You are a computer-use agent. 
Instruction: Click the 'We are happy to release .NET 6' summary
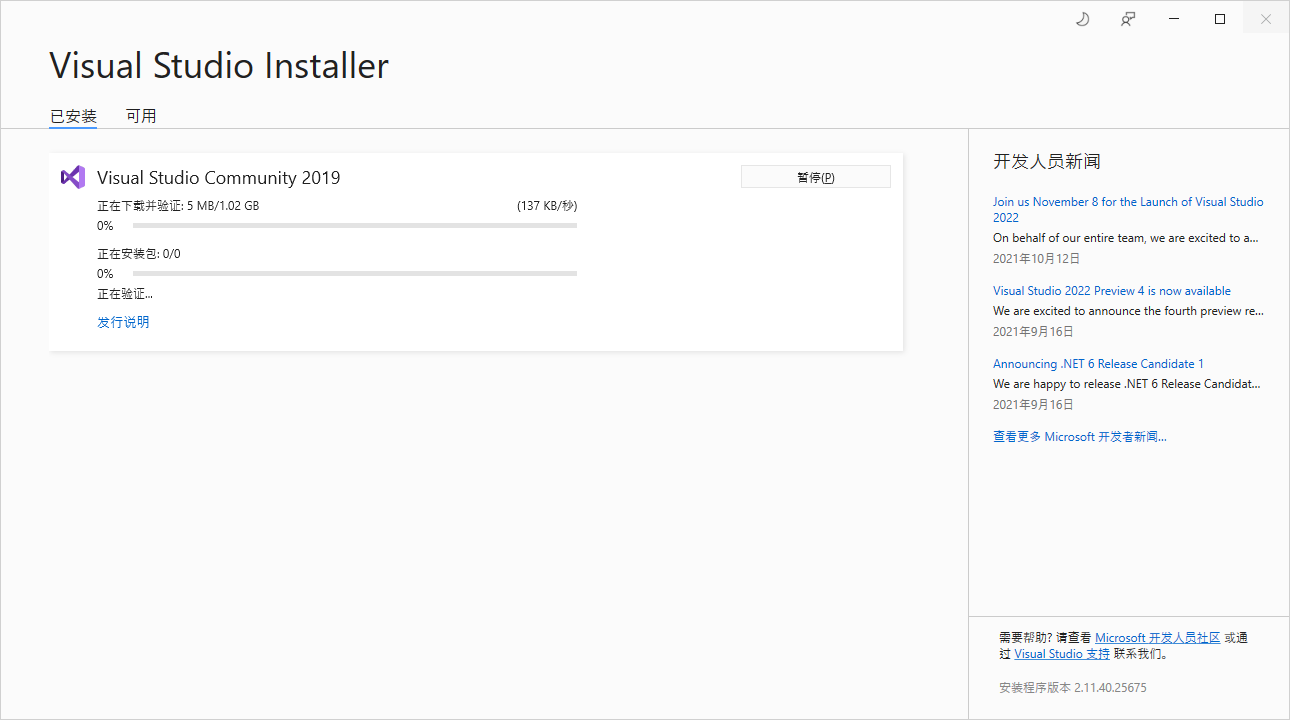1127,384
